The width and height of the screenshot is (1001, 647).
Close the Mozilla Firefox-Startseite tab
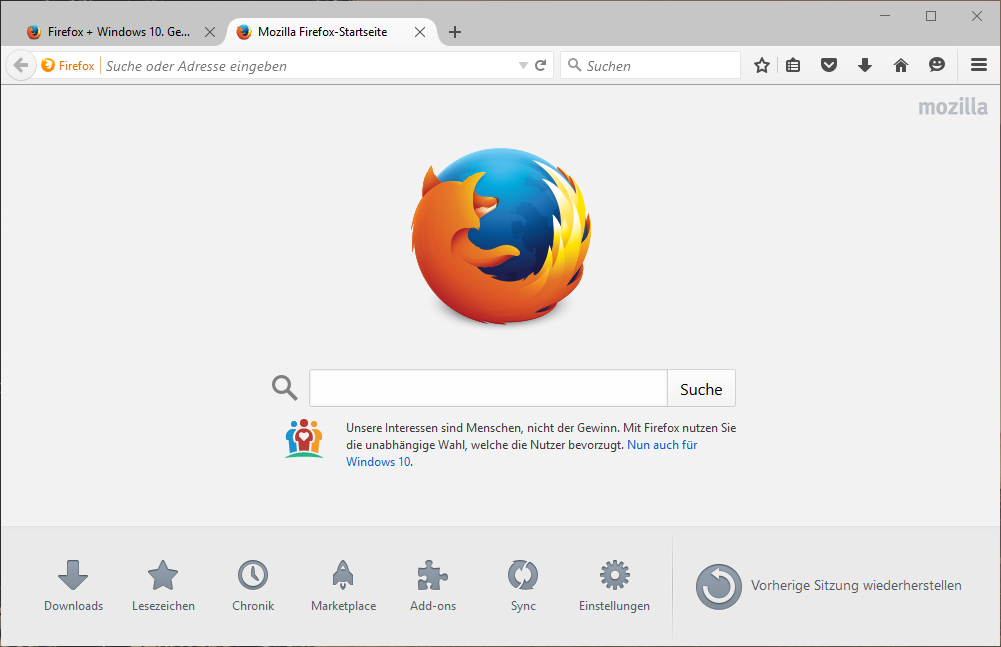[x=419, y=32]
